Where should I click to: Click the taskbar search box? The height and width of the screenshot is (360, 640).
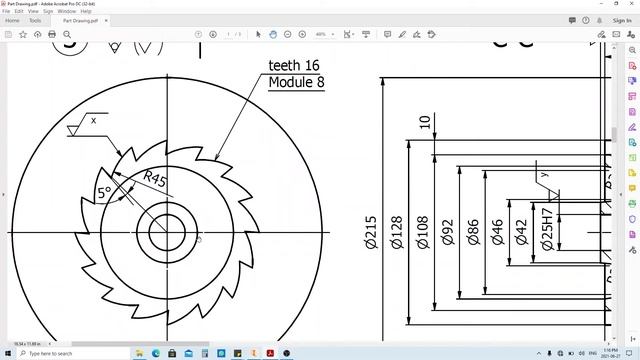(x=73, y=353)
